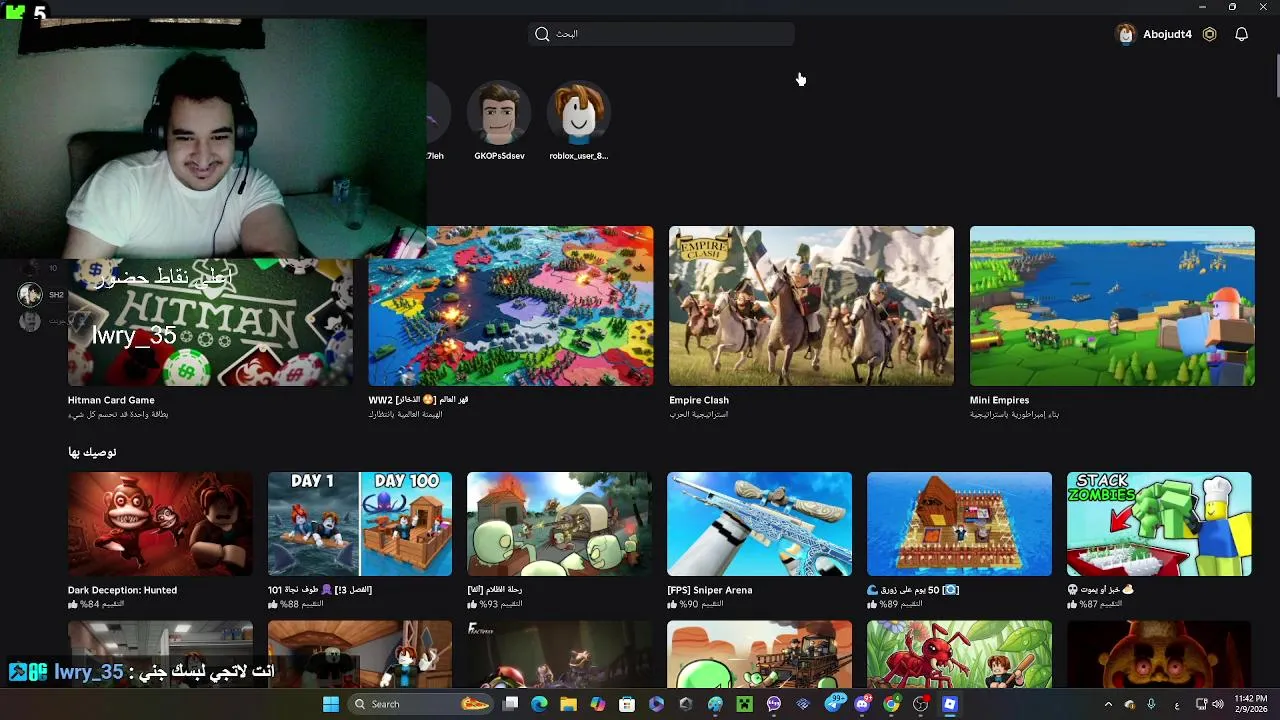The width and height of the screenshot is (1280, 720).
Task: Switch to Roblox taskbar icon
Action: pyautogui.click(x=949, y=704)
